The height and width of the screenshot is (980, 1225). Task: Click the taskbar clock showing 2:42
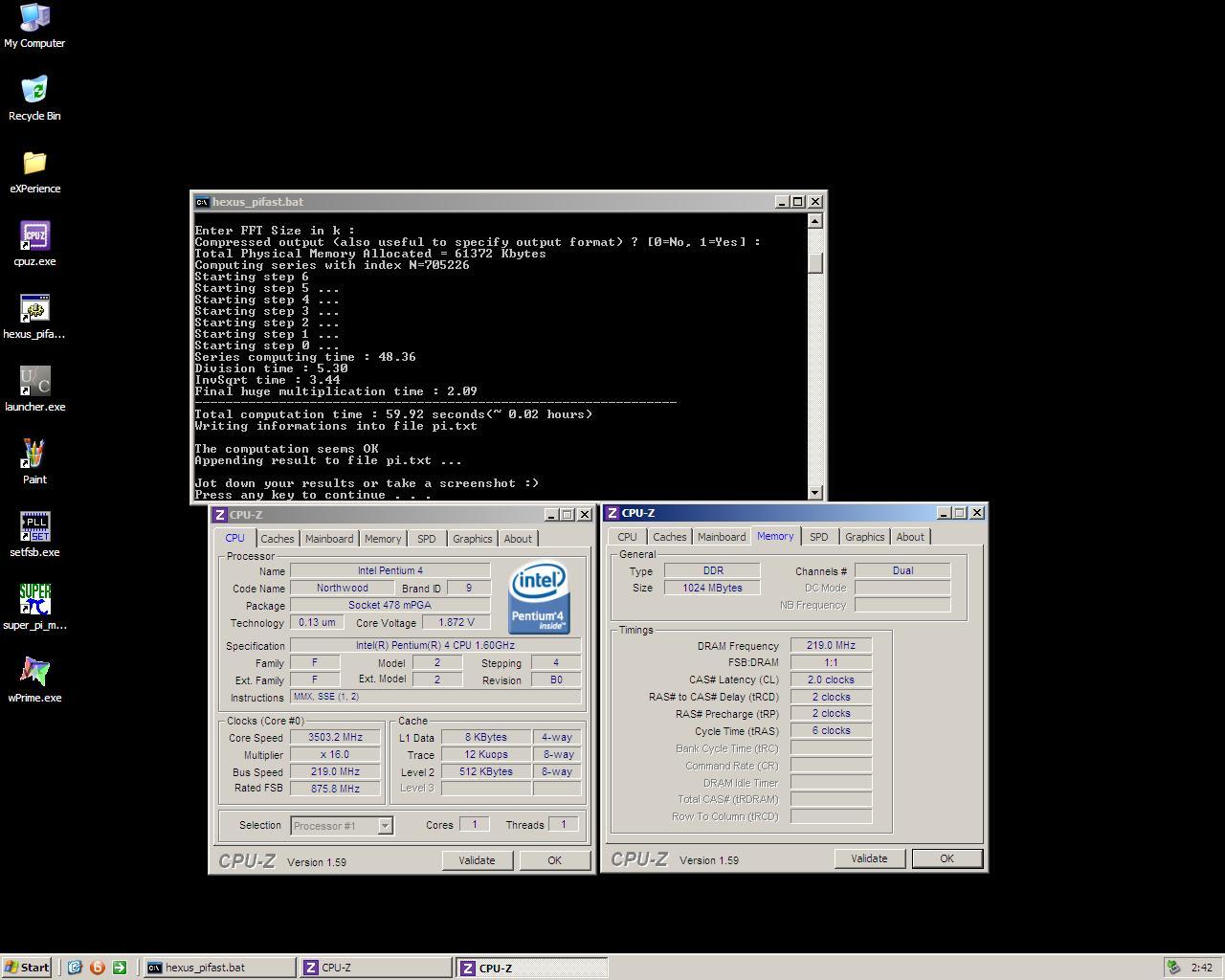1201,968
